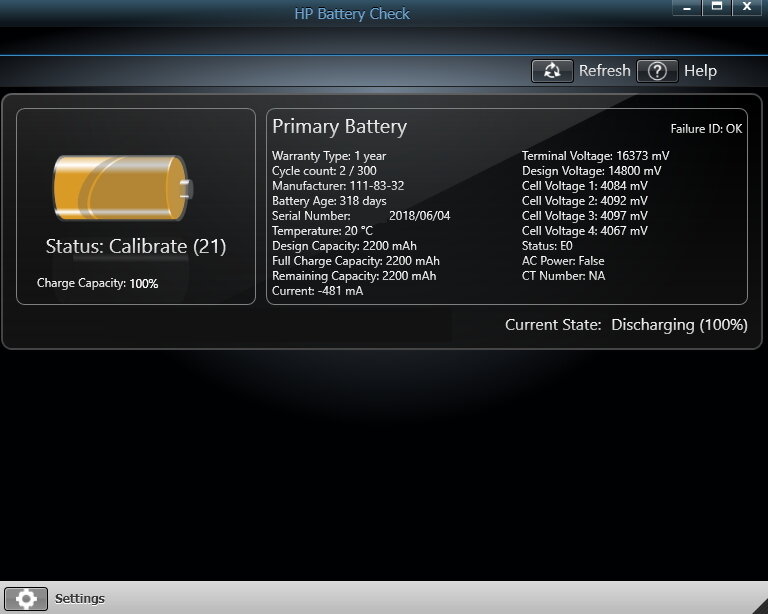This screenshot has height=614, width=768.
Task: Click Current: -481 mA line
Action: (x=317, y=291)
